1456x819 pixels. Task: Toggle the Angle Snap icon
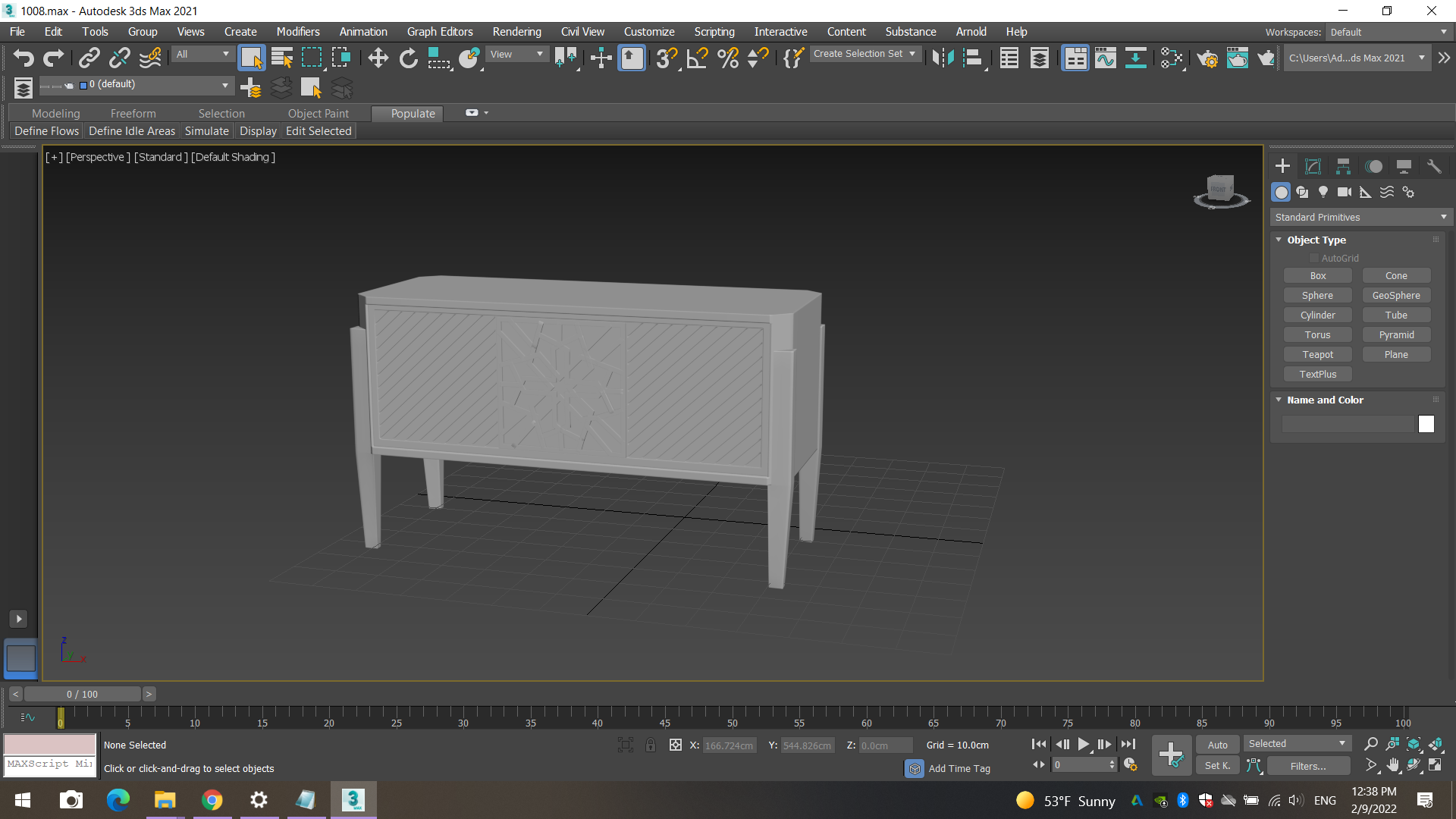697,58
